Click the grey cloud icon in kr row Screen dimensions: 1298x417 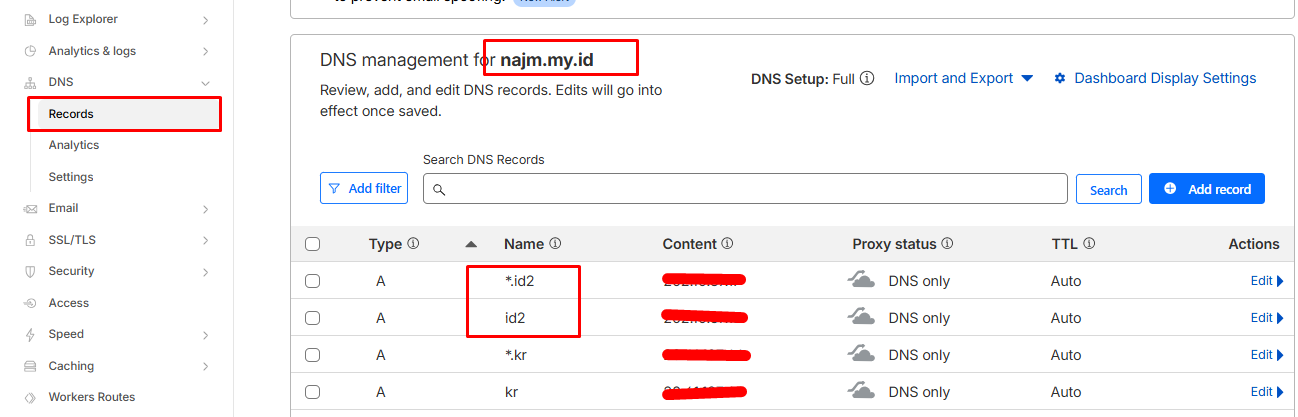(x=861, y=391)
